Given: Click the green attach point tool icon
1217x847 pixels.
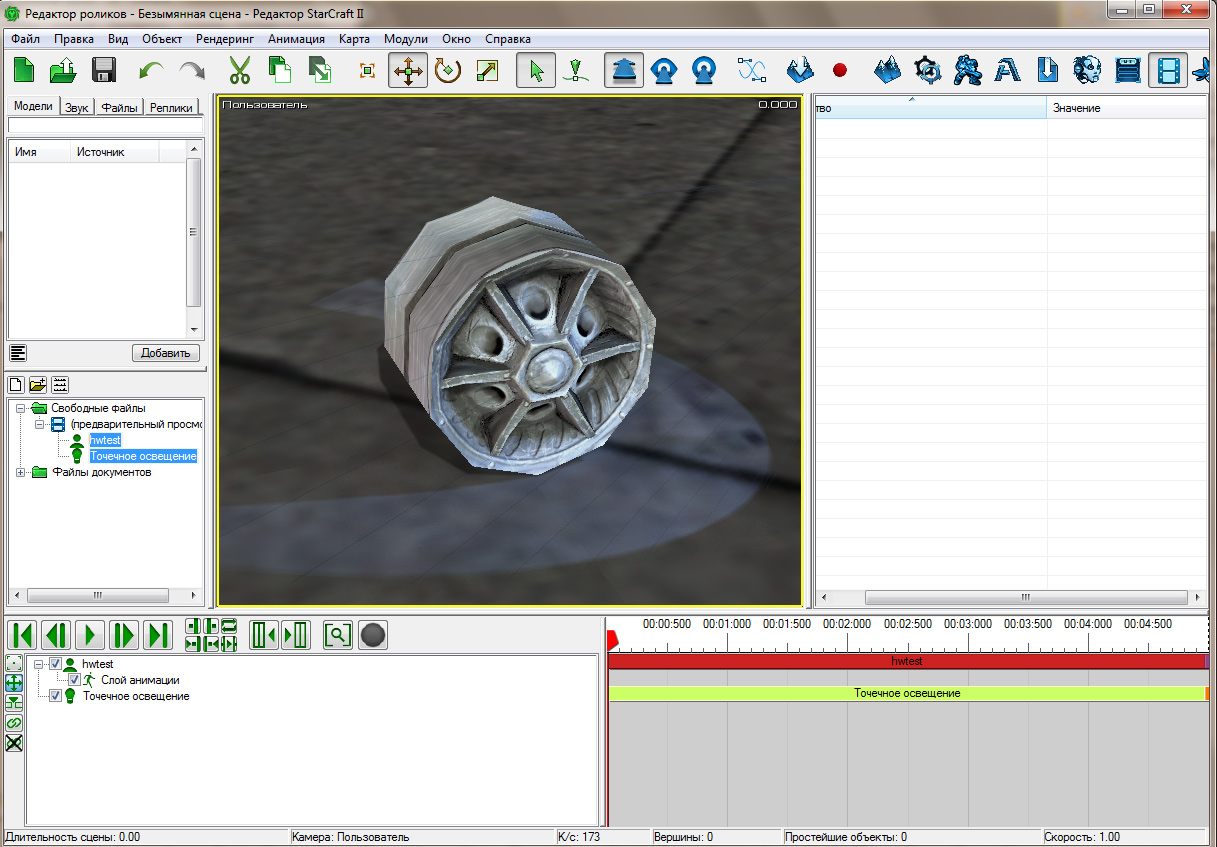Looking at the screenshot, I should pos(574,71).
